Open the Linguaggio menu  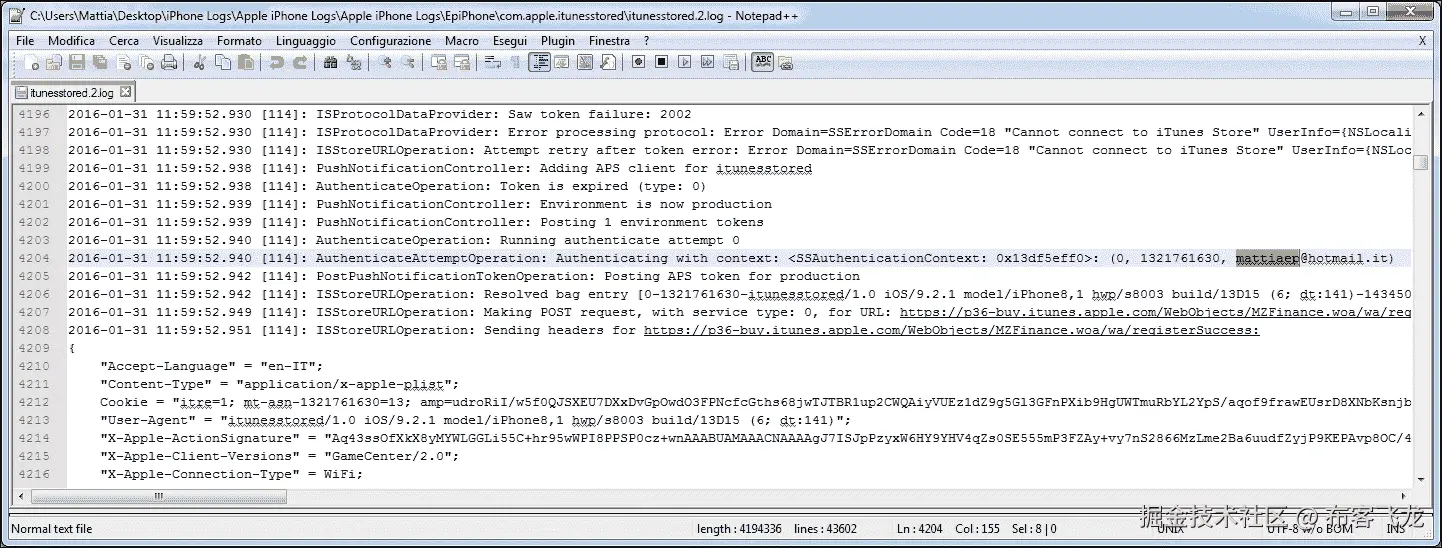[306, 41]
